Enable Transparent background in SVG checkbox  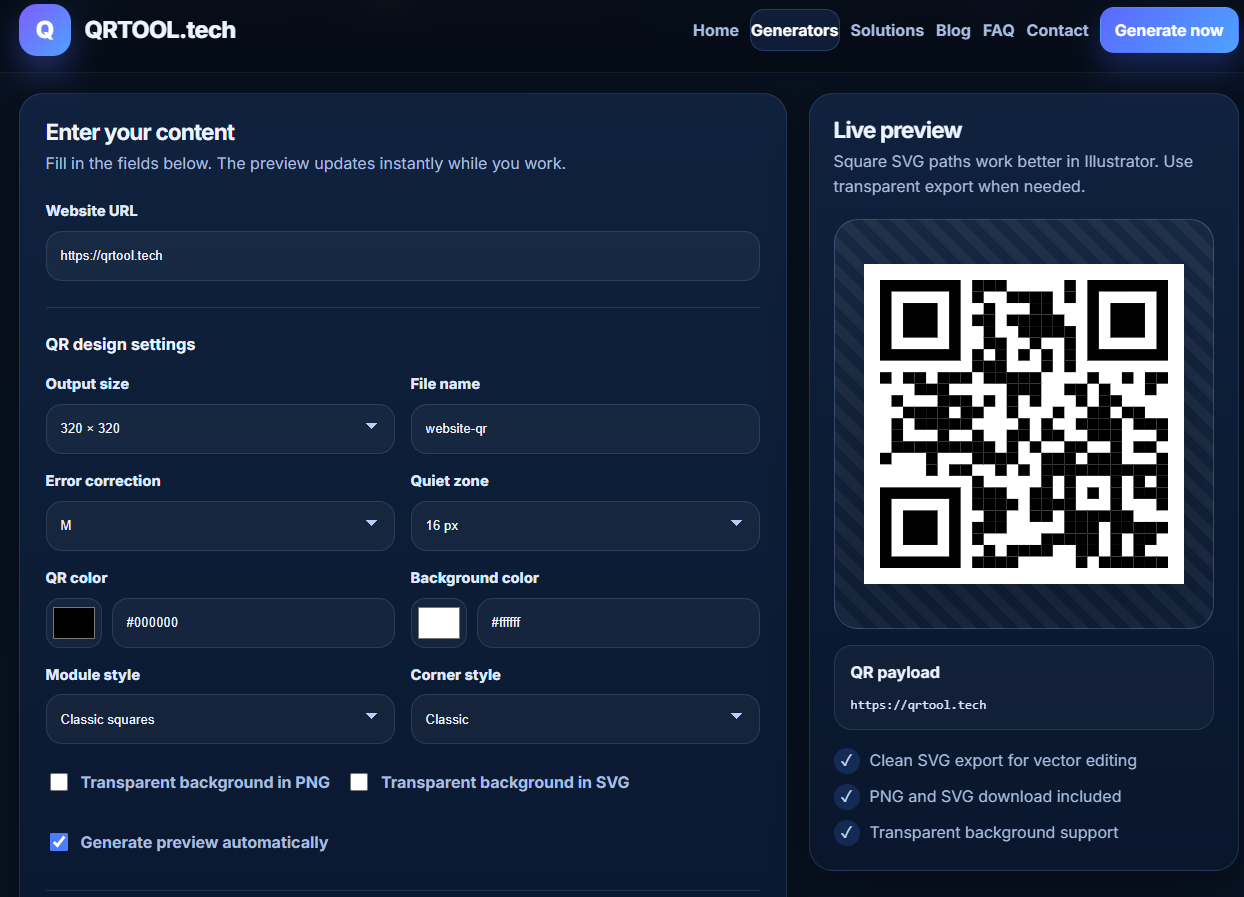click(x=359, y=782)
